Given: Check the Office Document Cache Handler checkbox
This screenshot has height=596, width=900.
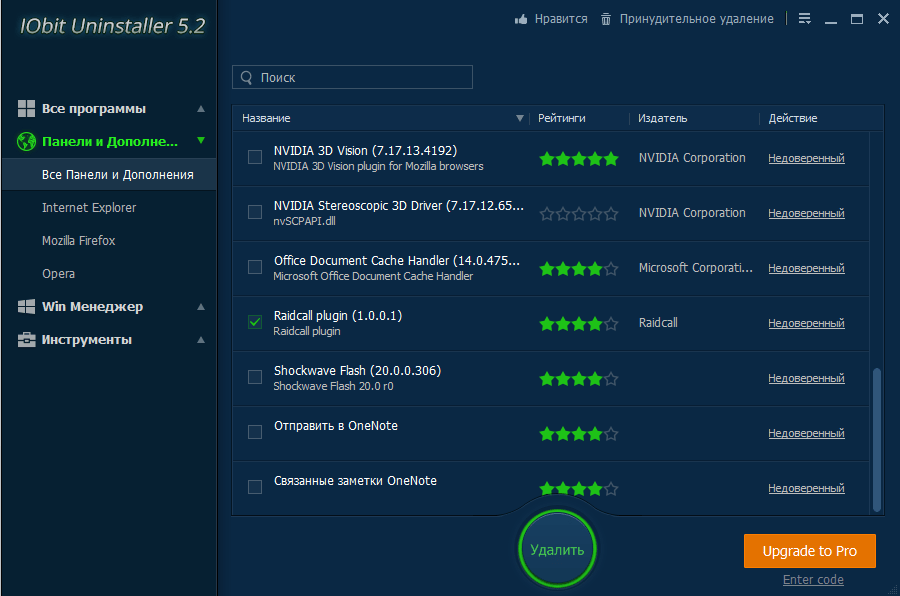Looking at the screenshot, I should pyautogui.click(x=255, y=268).
